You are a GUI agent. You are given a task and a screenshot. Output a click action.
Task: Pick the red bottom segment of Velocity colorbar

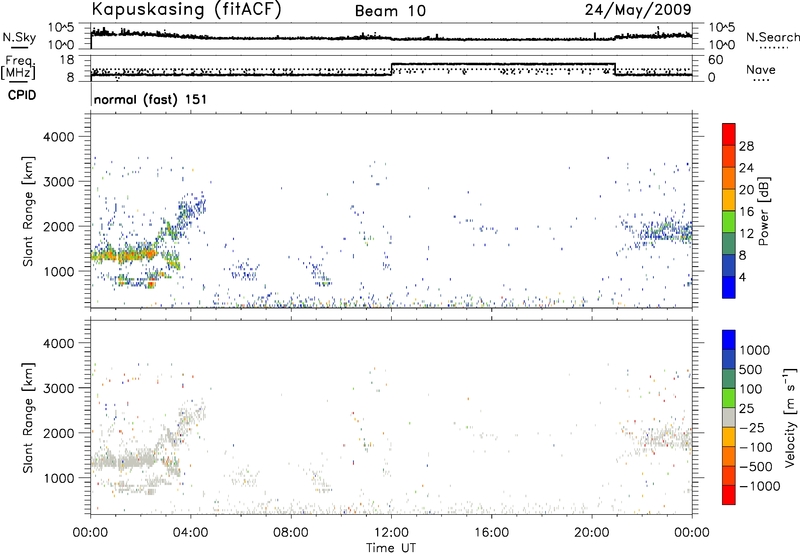point(729,495)
